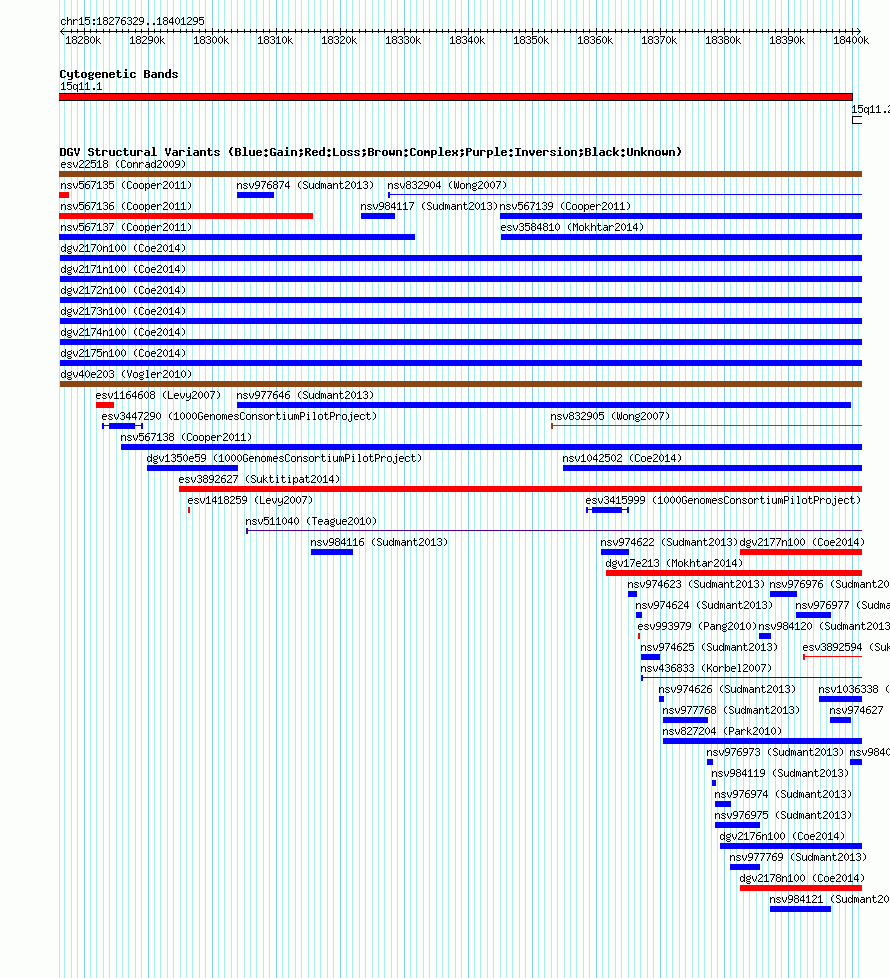Click nsv974624 (Sudmant2013) label
The width and height of the screenshot is (890, 978).
pos(704,606)
